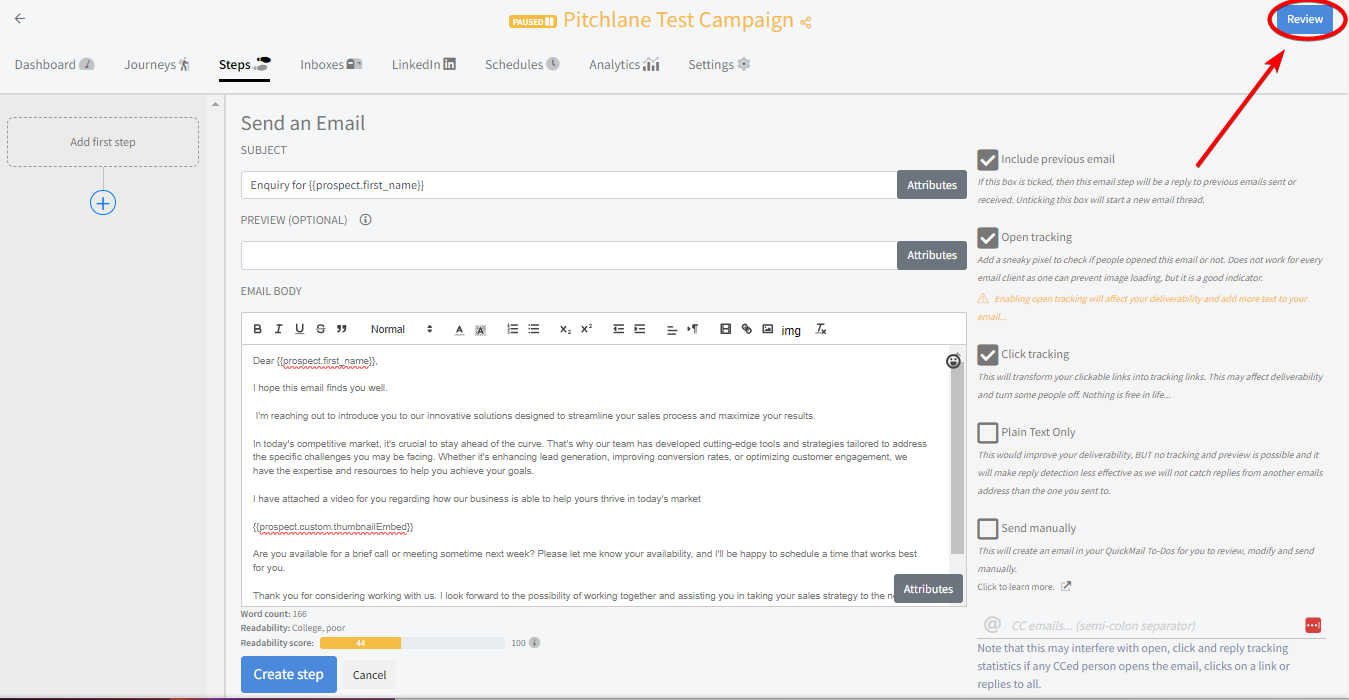Open the Settings tab

click(x=719, y=64)
